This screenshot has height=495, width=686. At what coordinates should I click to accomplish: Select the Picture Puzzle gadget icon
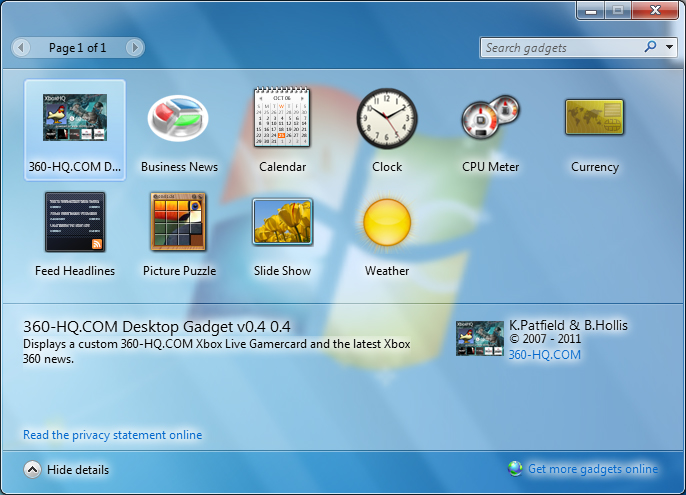(178, 222)
